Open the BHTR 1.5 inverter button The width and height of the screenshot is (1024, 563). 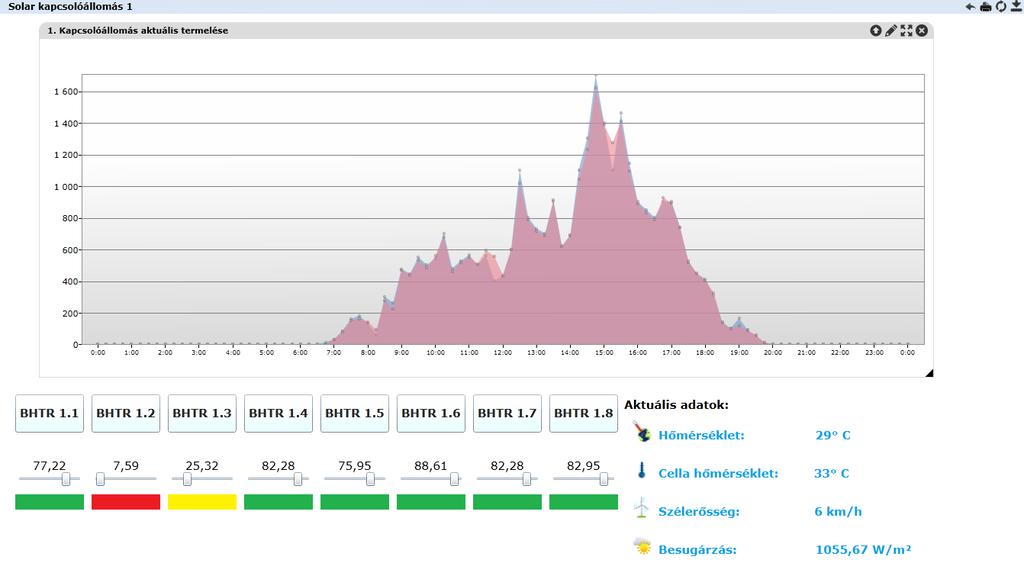tap(355, 413)
